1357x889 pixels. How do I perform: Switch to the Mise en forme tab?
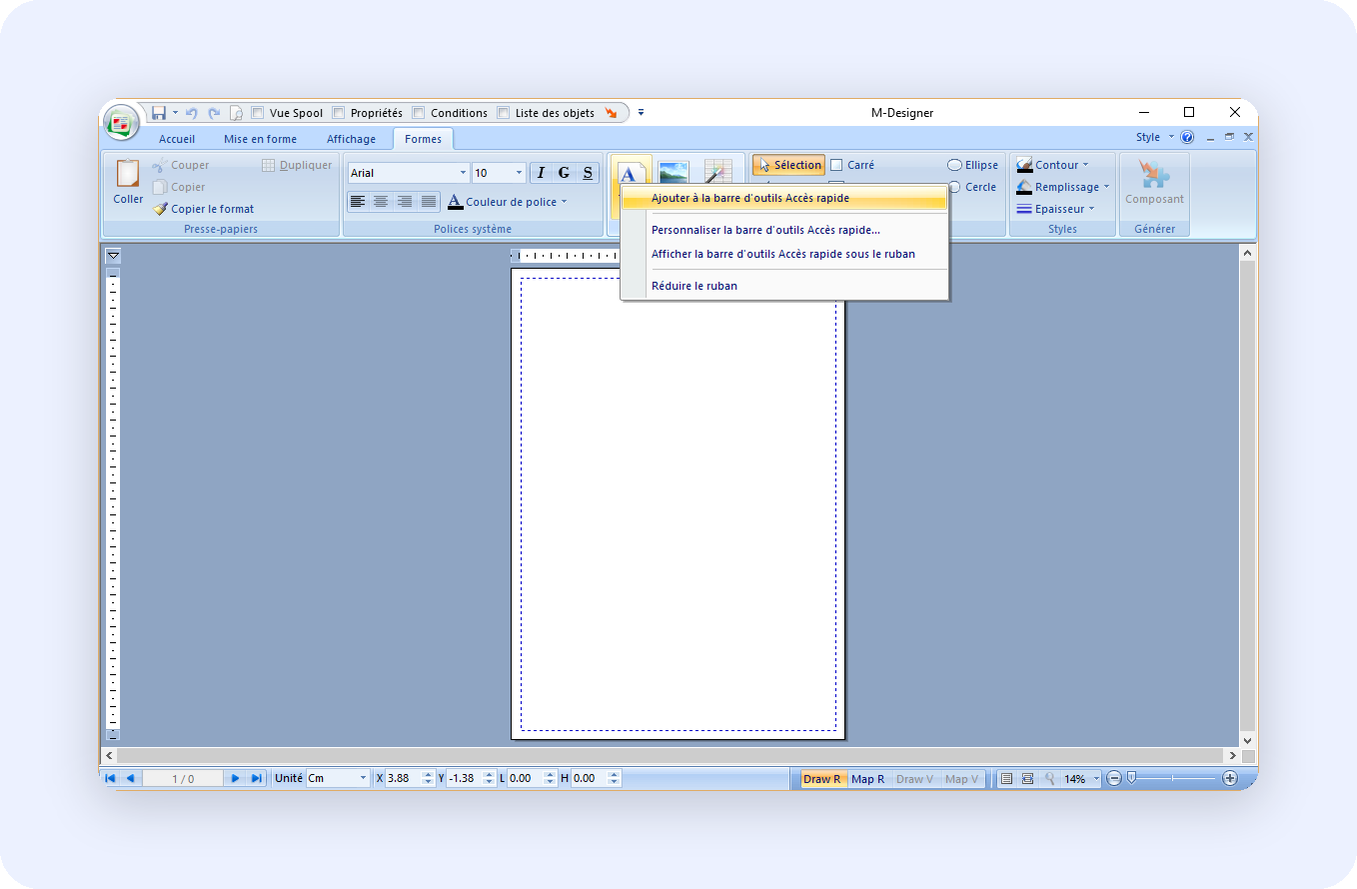coord(260,139)
